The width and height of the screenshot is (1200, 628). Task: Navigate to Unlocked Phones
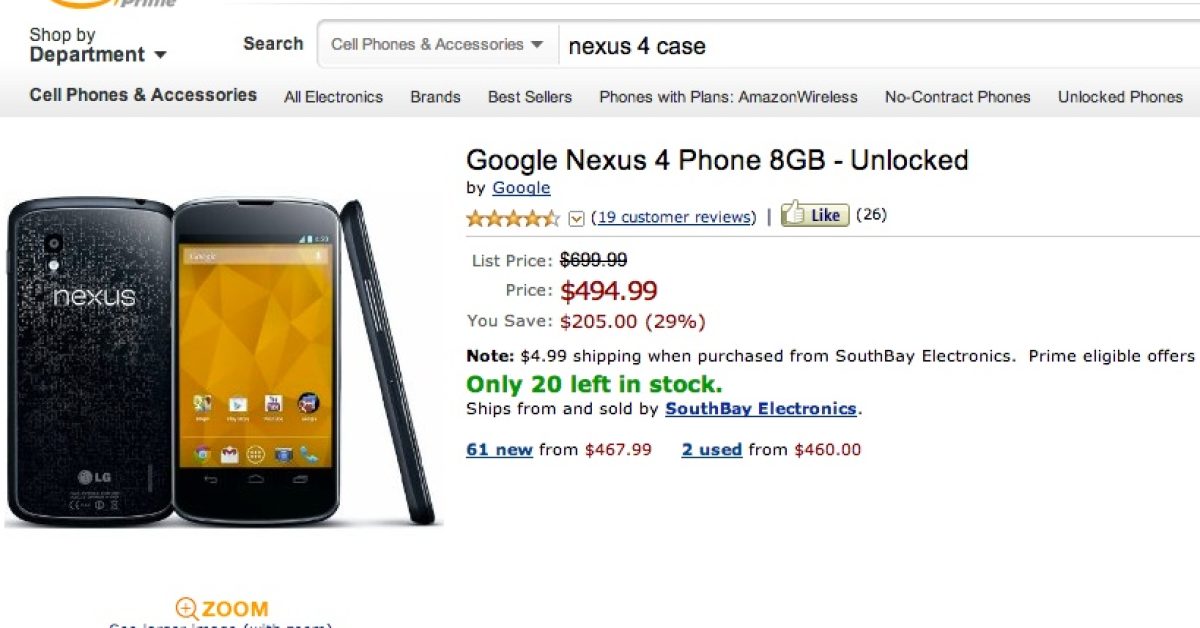coord(1120,97)
